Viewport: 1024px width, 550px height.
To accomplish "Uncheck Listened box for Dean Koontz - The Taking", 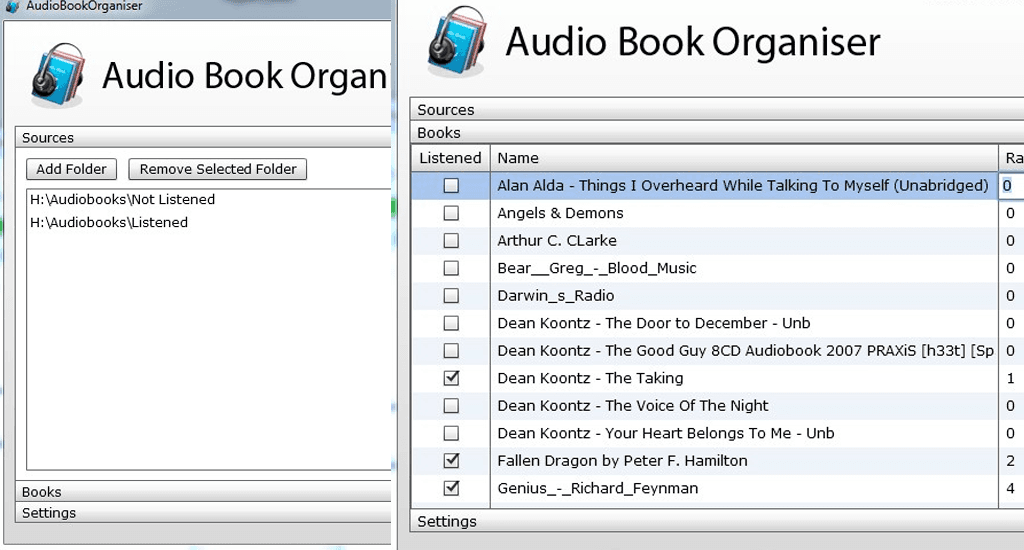I will (451, 378).
